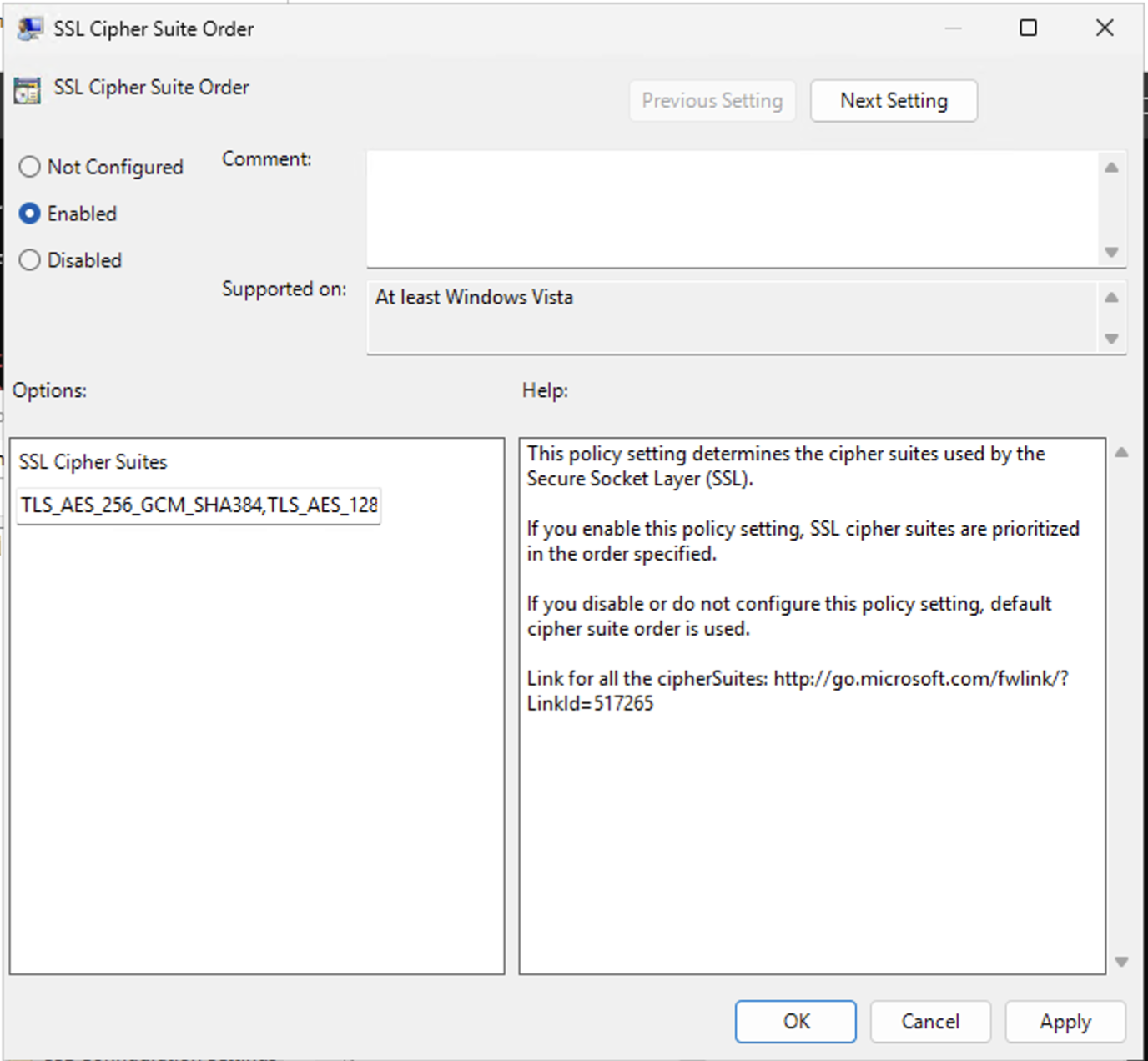Click the Supported on scroll down arrow
The width and height of the screenshot is (1148, 1061).
tap(1111, 339)
